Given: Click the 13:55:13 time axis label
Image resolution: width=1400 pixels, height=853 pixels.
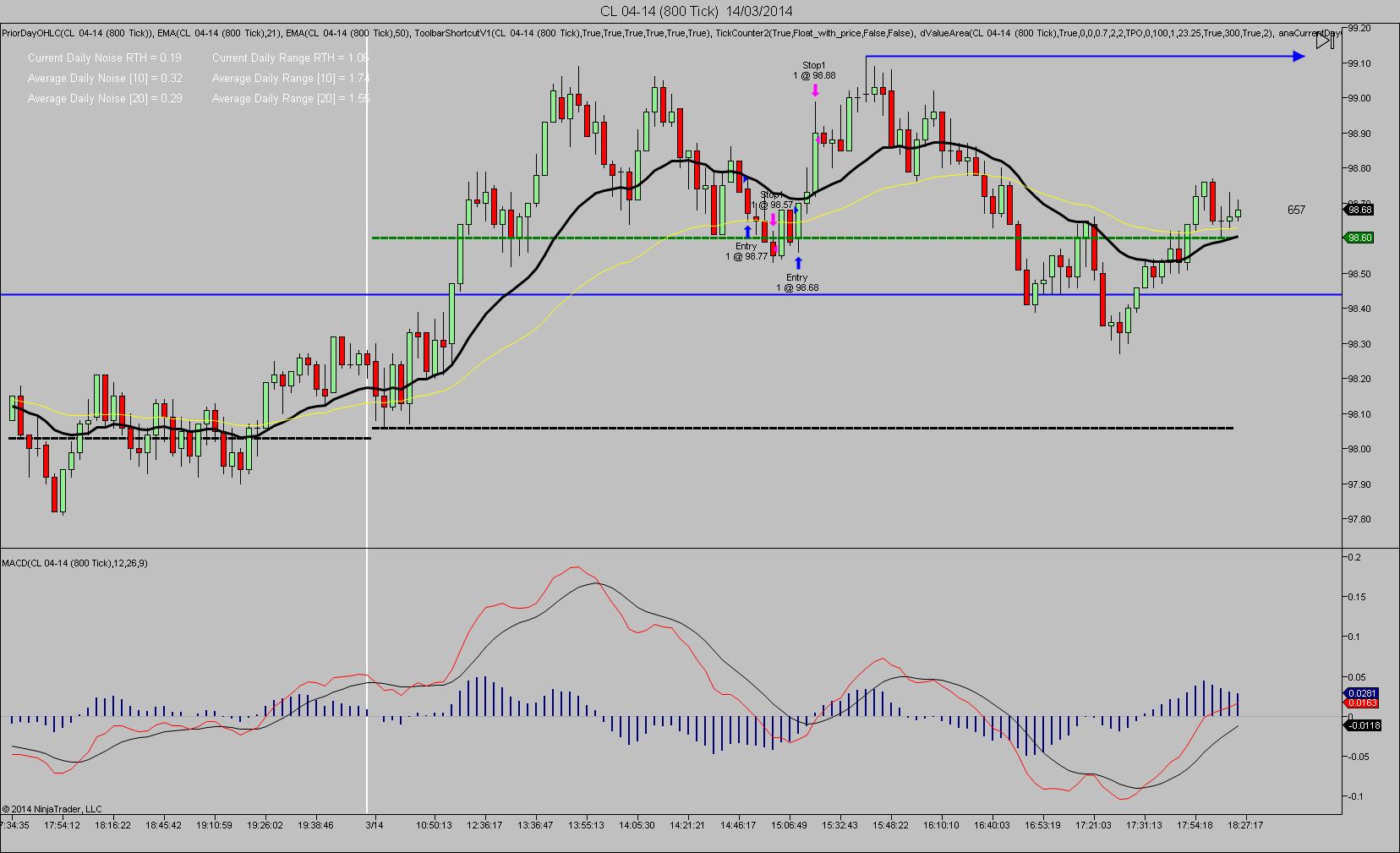Looking at the screenshot, I should pyautogui.click(x=586, y=825).
